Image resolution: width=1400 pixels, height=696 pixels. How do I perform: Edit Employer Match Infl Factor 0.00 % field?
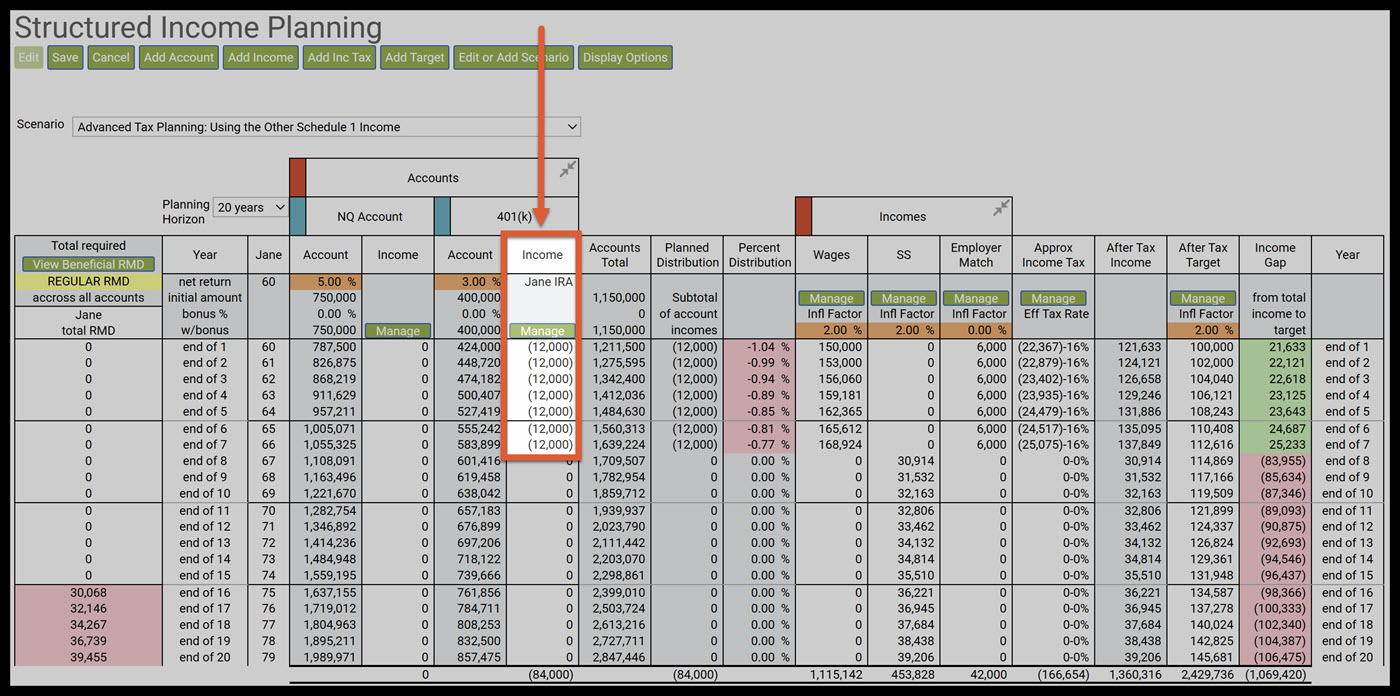[x=976, y=330]
